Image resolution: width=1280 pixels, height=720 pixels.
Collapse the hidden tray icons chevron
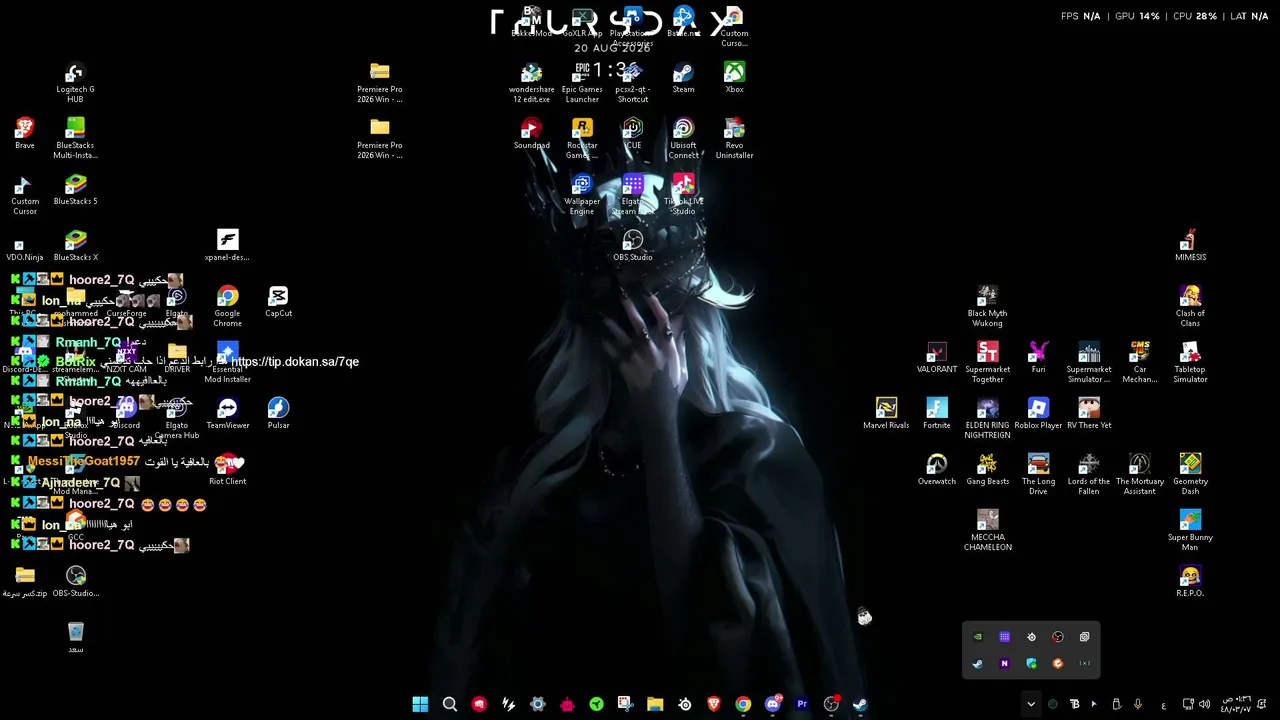[x=1031, y=704]
